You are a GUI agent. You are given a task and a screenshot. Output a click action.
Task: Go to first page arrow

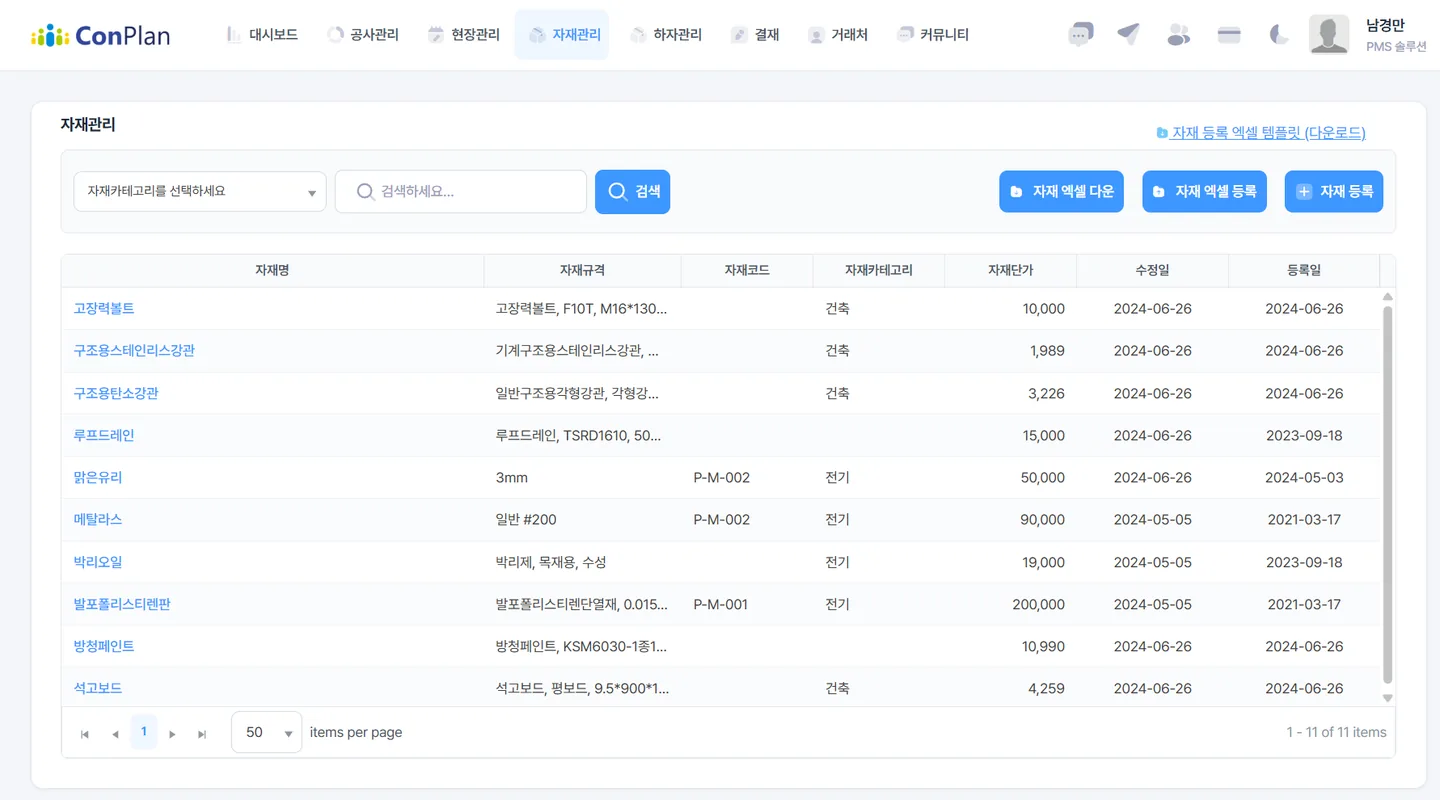(x=85, y=734)
